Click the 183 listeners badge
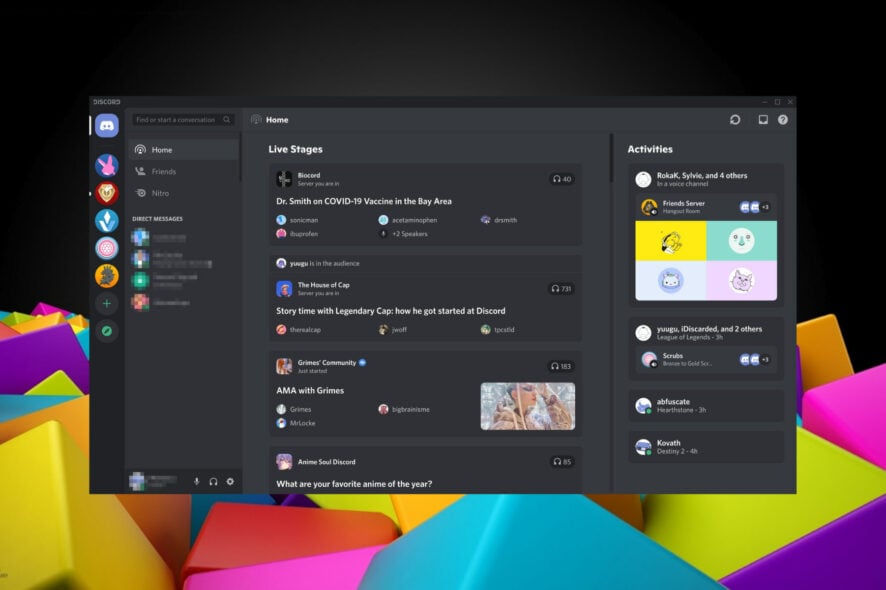Image resolution: width=886 pixels, height=590 pixels. click(x=562, y=366)
